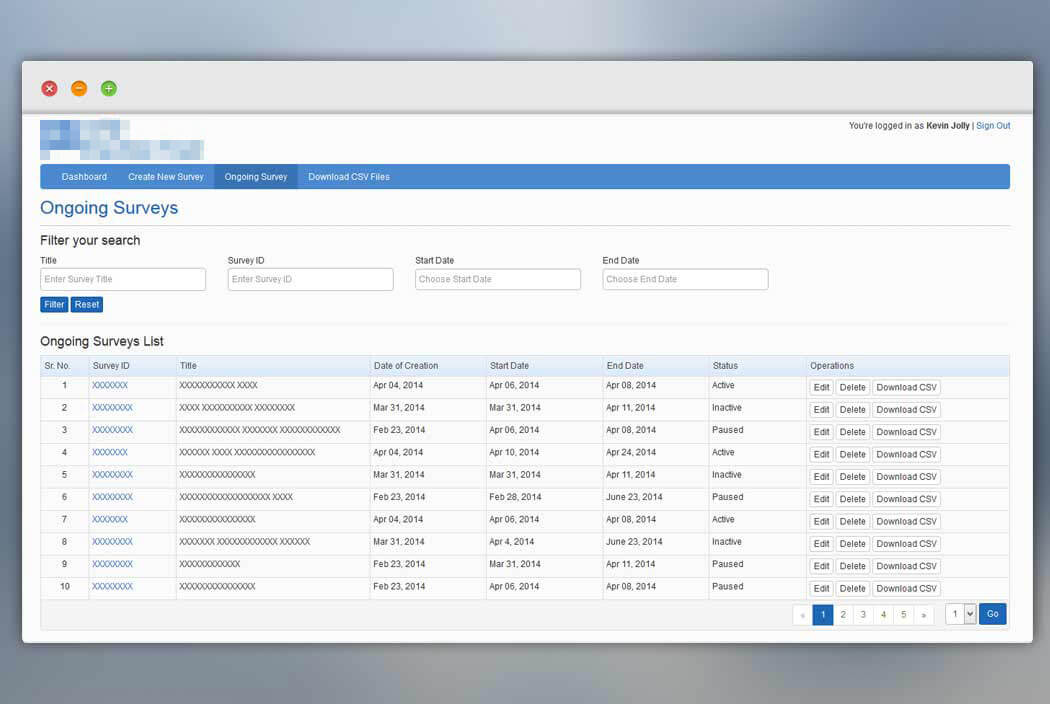Focus the Enter Survey Title field
This screenshot has height=704, width=1050.
[x=123, y=279]
